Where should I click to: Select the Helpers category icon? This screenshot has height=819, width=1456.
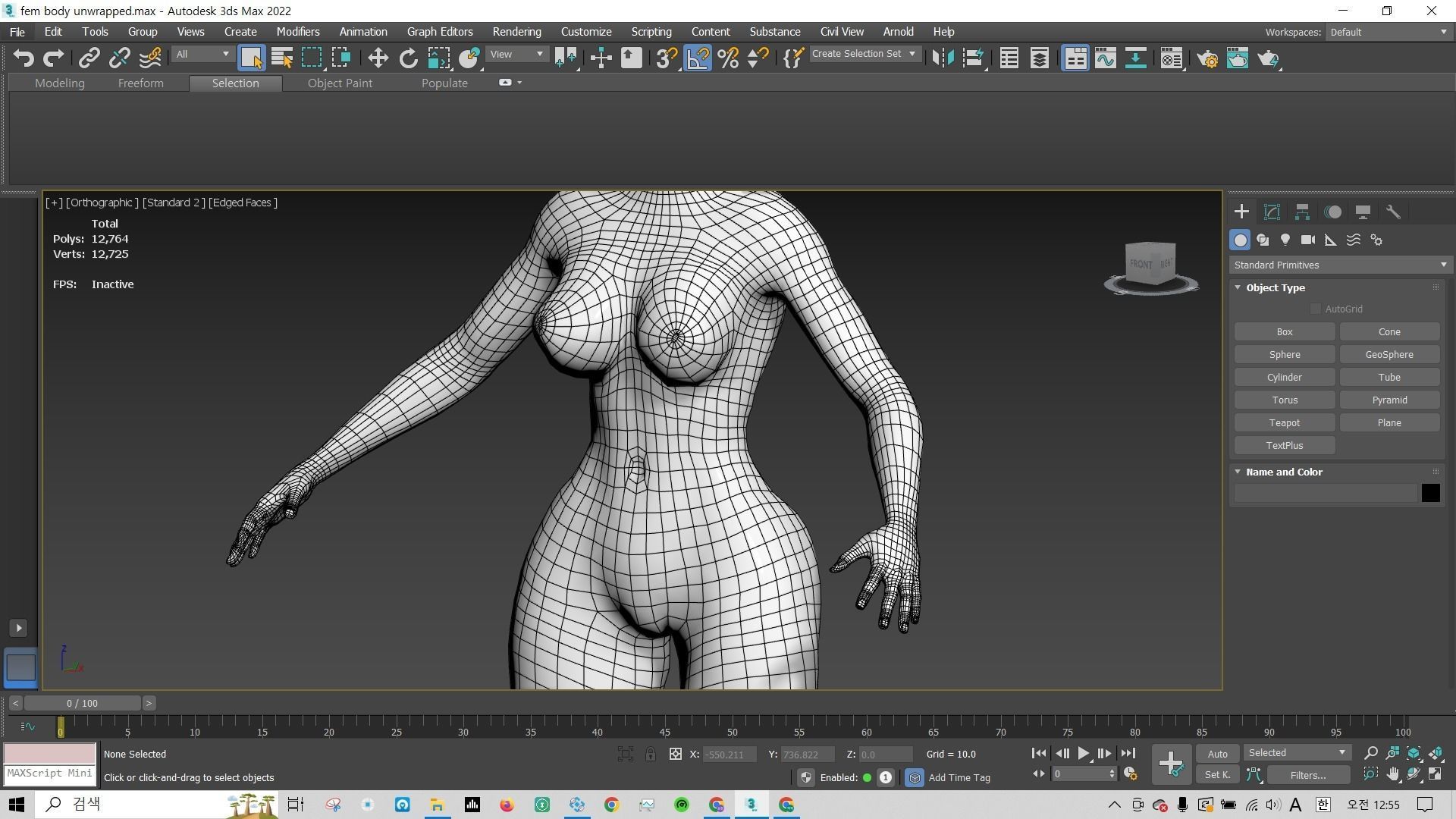tap(1331, 240)
